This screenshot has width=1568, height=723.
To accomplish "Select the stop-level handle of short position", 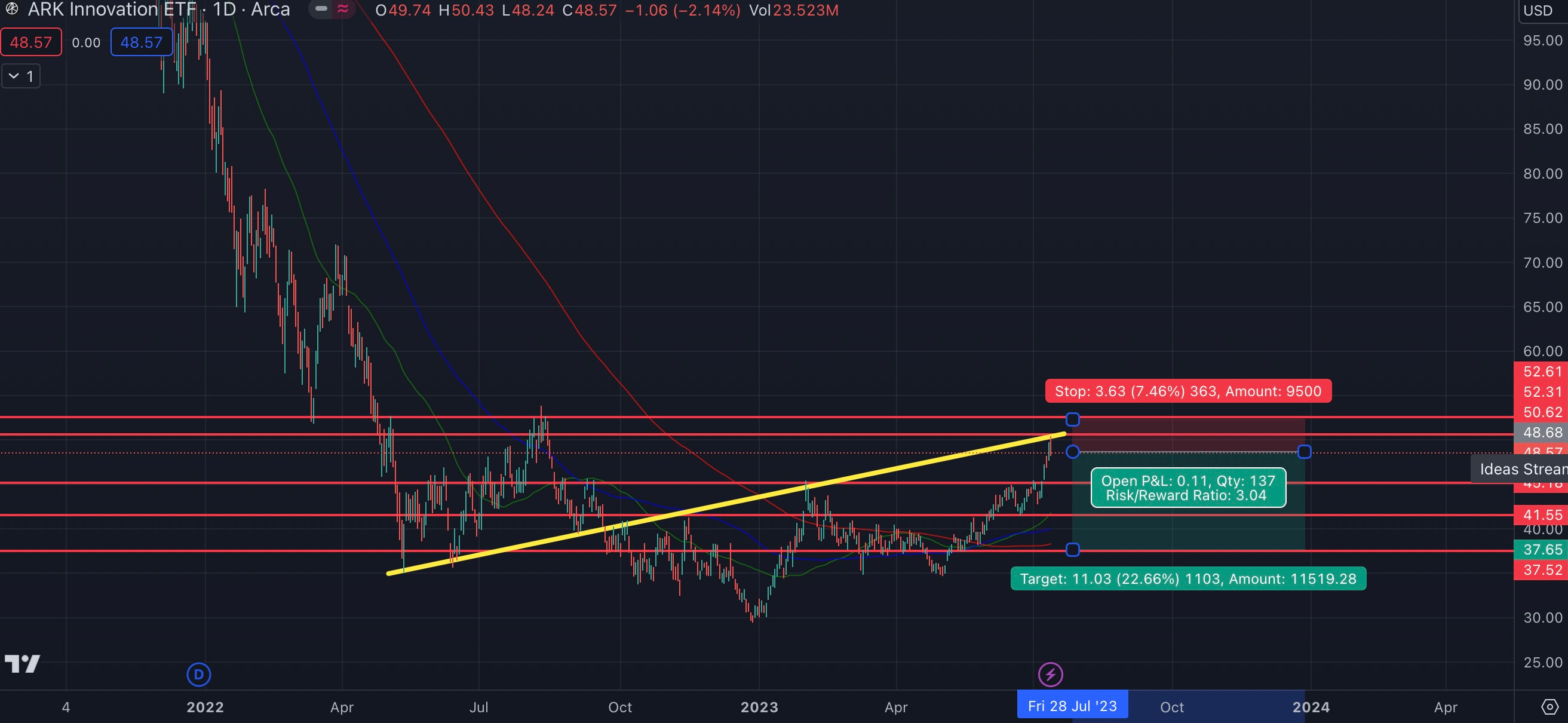I will tap(1073, 419).
